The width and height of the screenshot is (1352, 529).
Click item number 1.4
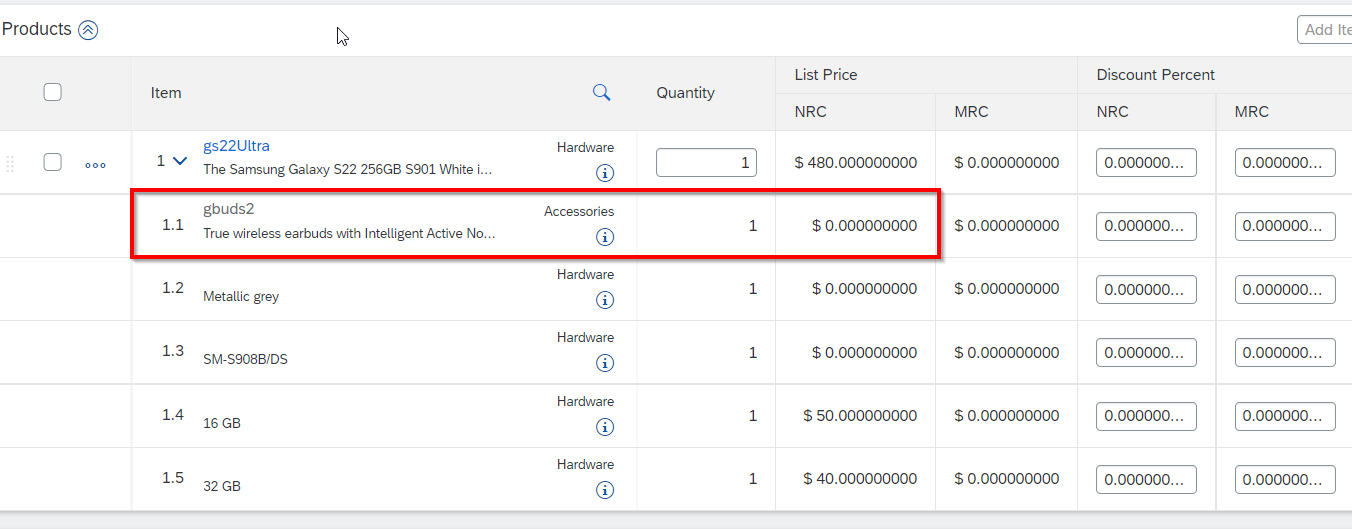[x=173, y=414]
